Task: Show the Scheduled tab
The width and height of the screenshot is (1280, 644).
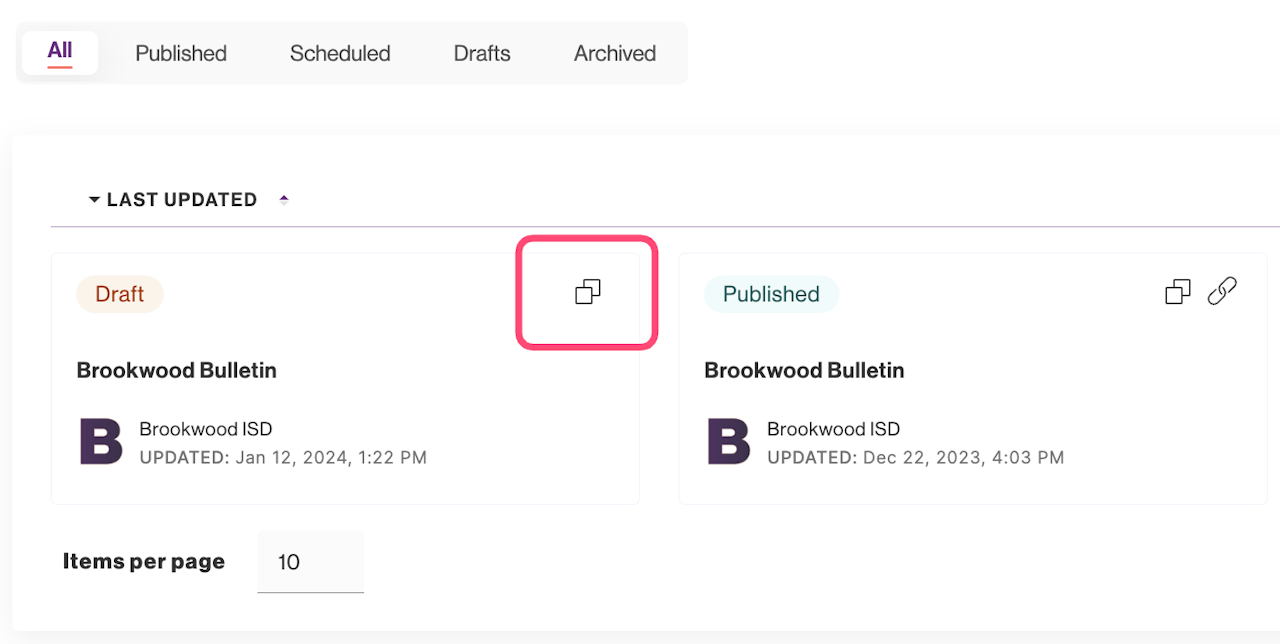Action: (x=340, y=53)
